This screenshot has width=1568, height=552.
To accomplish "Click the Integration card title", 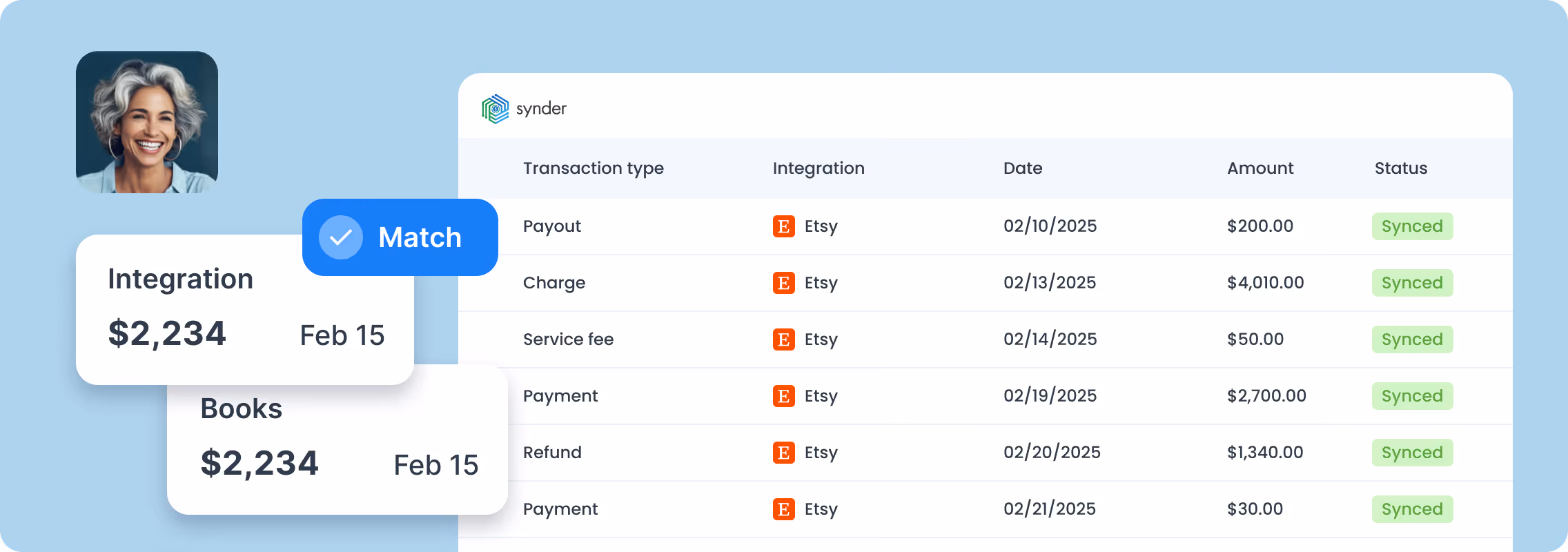I will coord(181,279).
